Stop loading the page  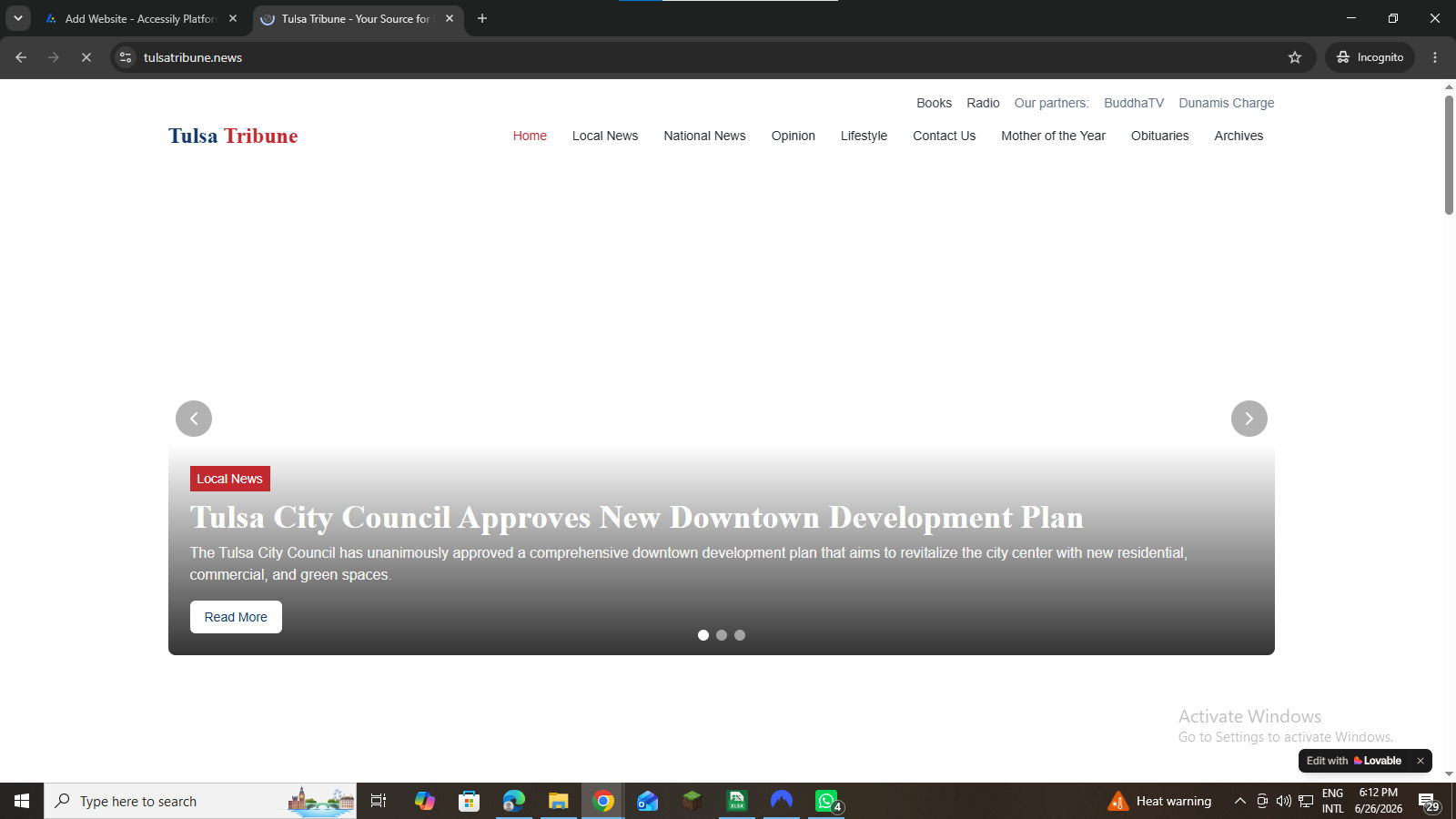coord(86,57)
